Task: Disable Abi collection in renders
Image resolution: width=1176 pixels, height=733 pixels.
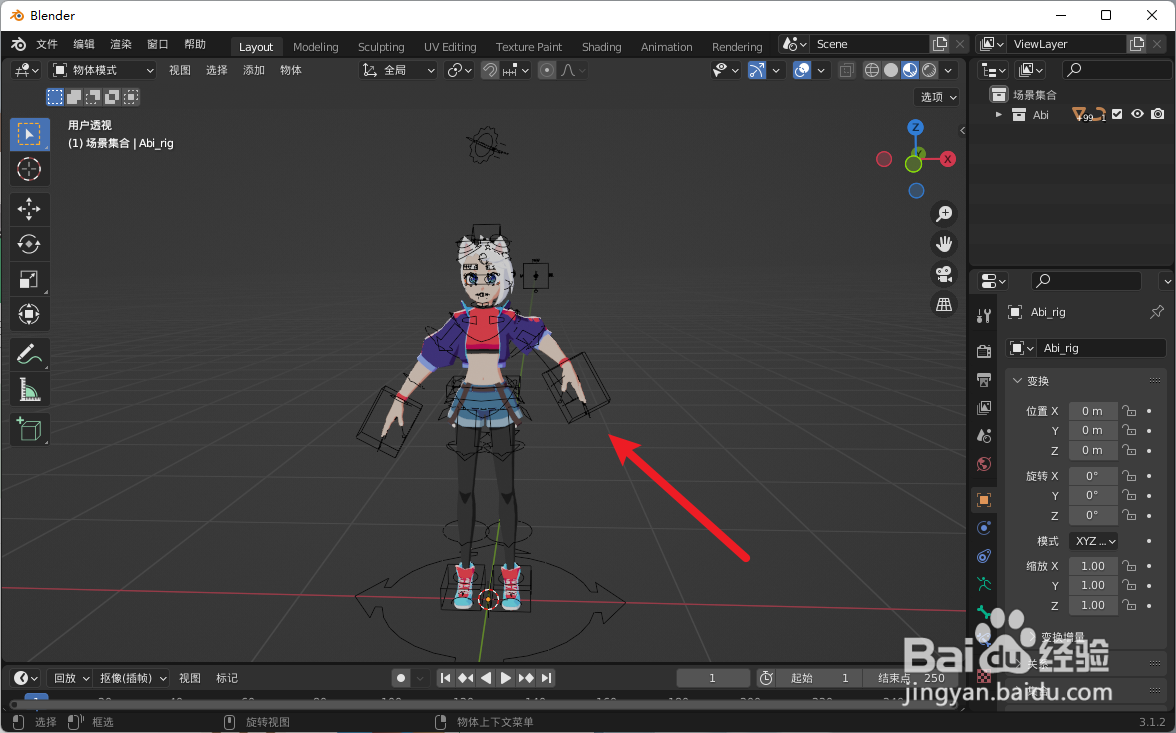Action: click(x=1158, y=114)
